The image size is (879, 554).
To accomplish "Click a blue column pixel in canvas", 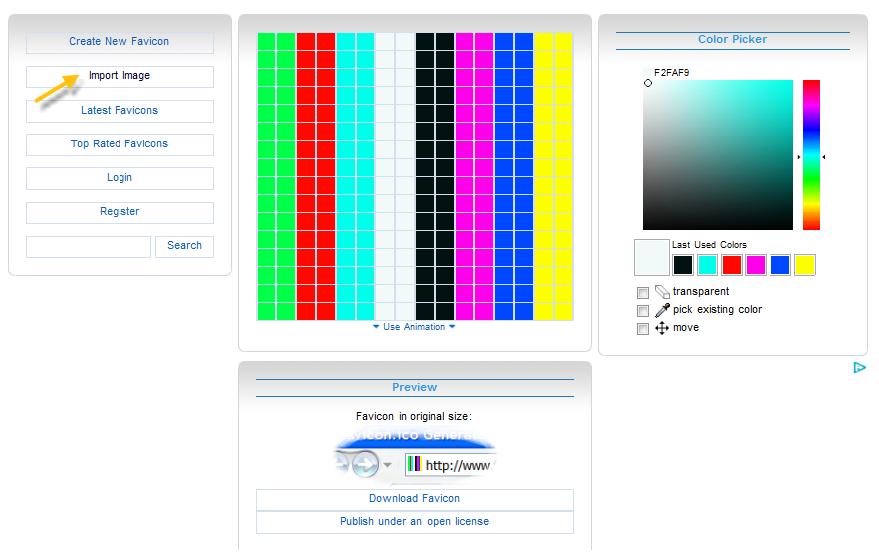I will 513,177.
